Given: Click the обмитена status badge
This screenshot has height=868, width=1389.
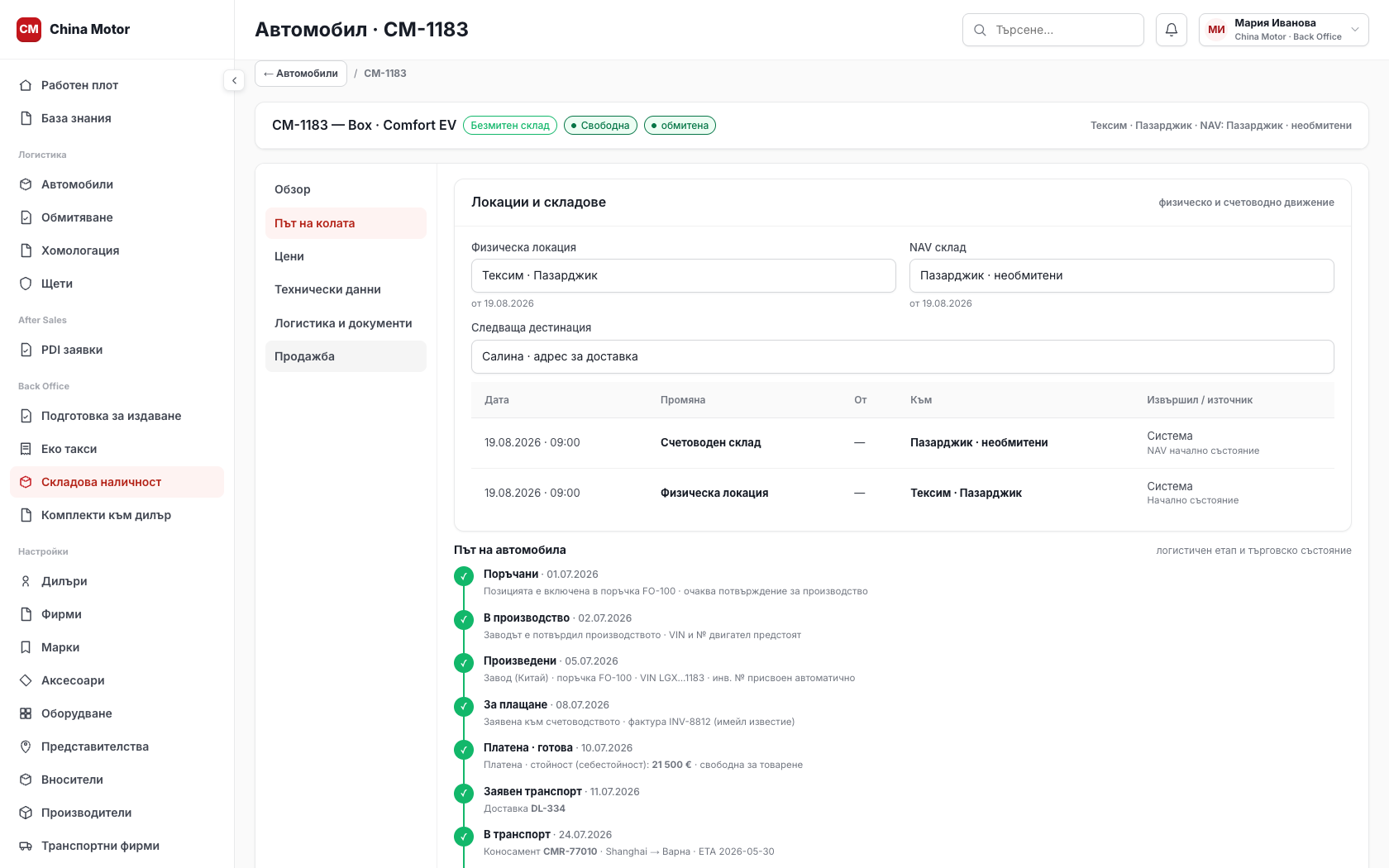Looking at the screenshot, I should pyautogui.click(x=680, y=126).
